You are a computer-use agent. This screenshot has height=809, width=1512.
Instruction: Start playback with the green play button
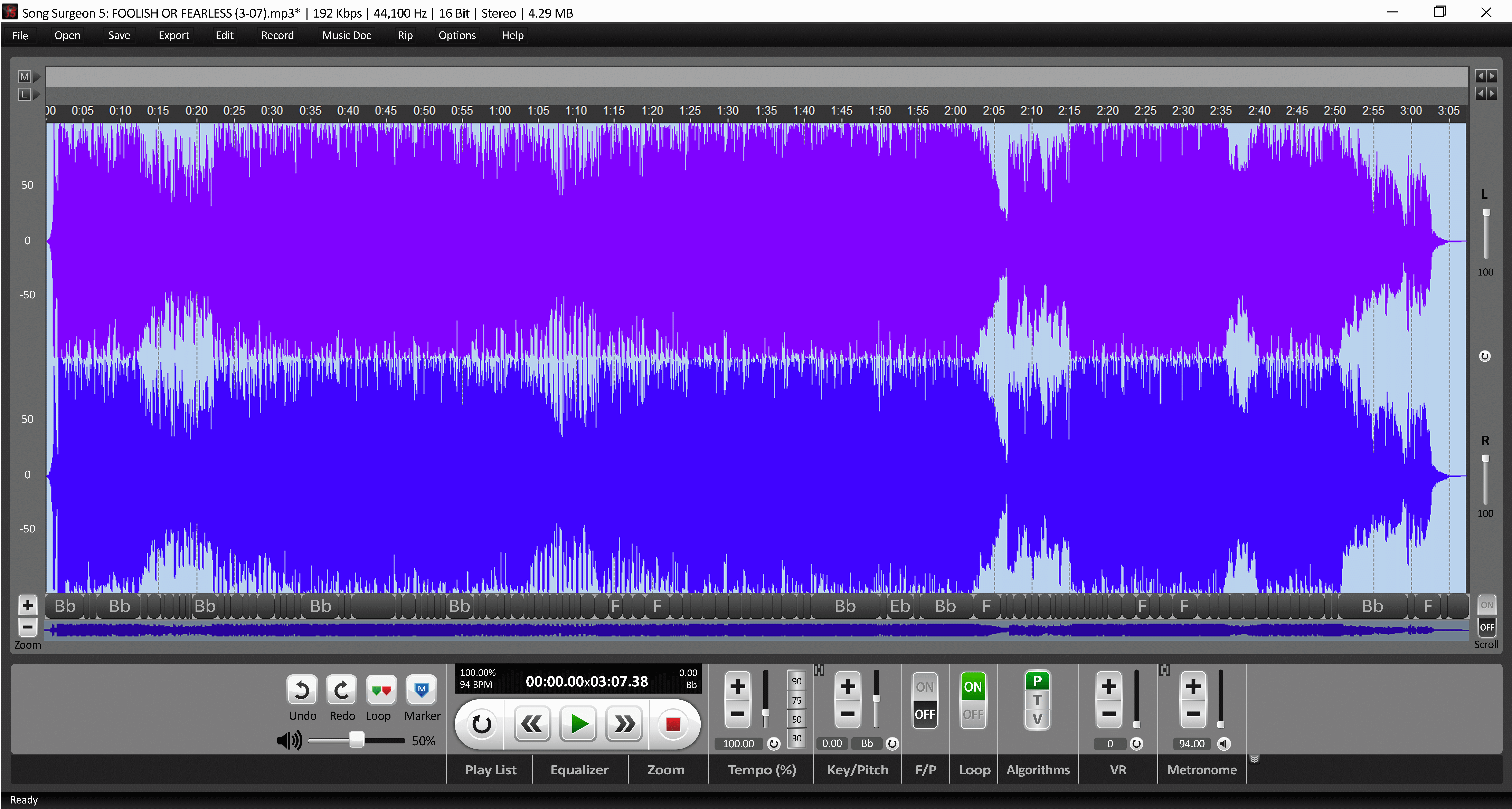(x=578, y=724)
